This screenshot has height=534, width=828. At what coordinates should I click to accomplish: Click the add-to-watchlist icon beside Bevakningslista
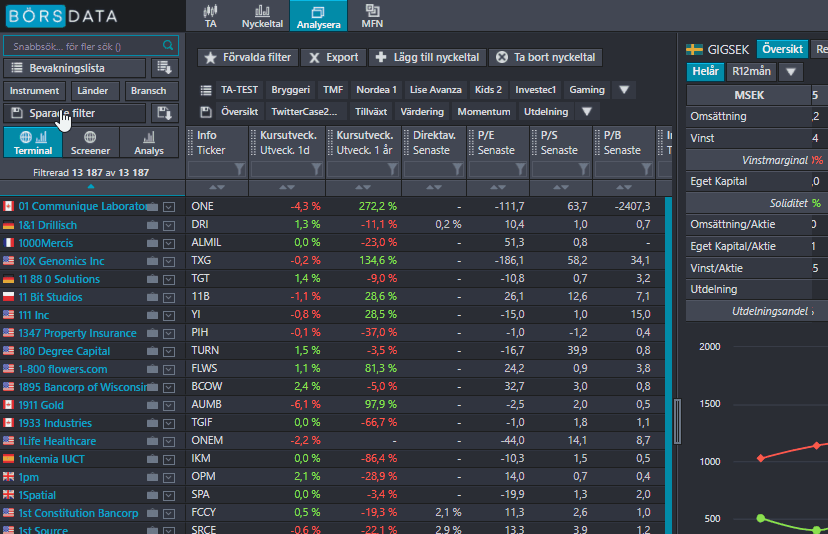click(x=164, y=68)
